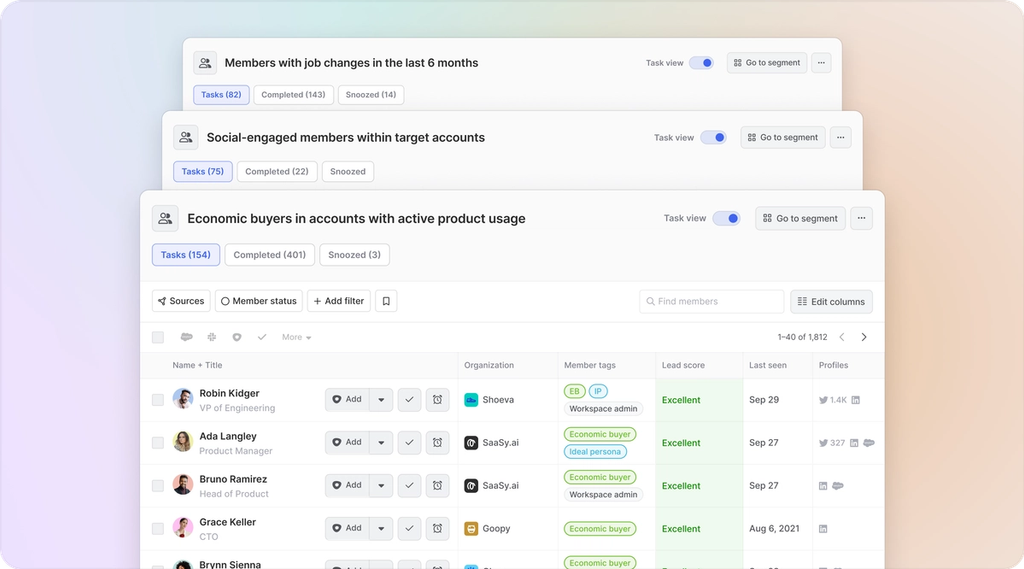Open Completed (22) tab in Social-engaged panel
This screenshot has width=1024, height=569.
click(277, 171)
